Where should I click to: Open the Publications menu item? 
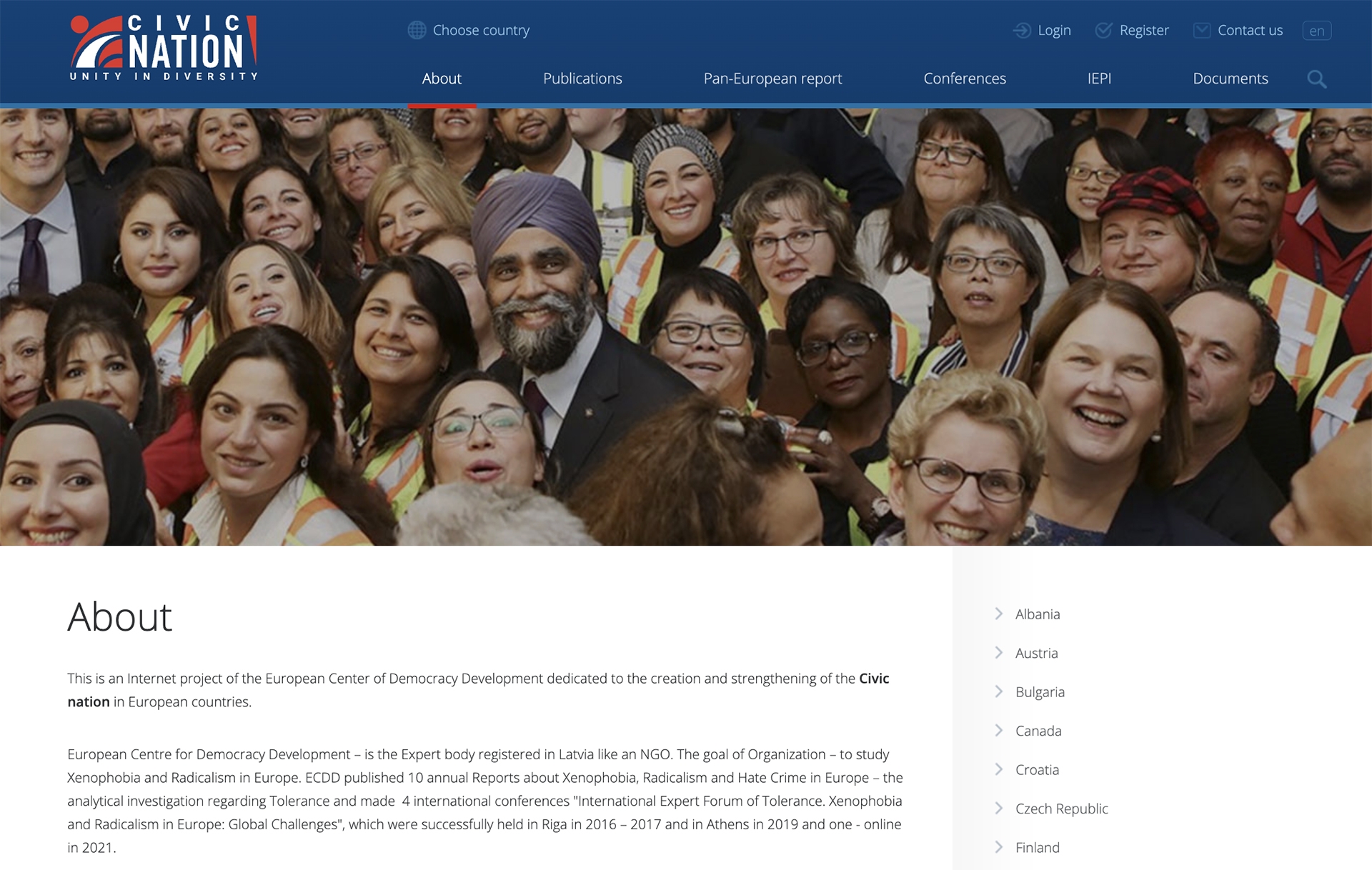[x=582, y=79]
